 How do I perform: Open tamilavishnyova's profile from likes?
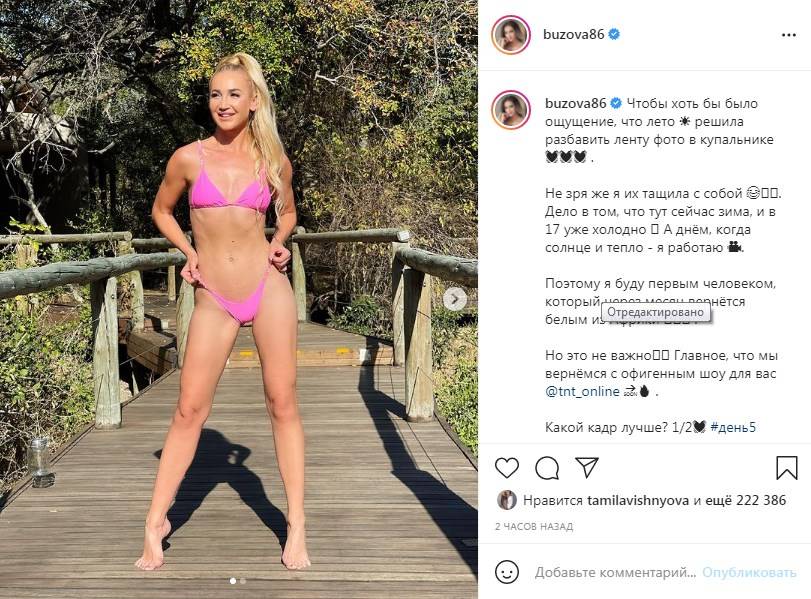click(638, 500)
